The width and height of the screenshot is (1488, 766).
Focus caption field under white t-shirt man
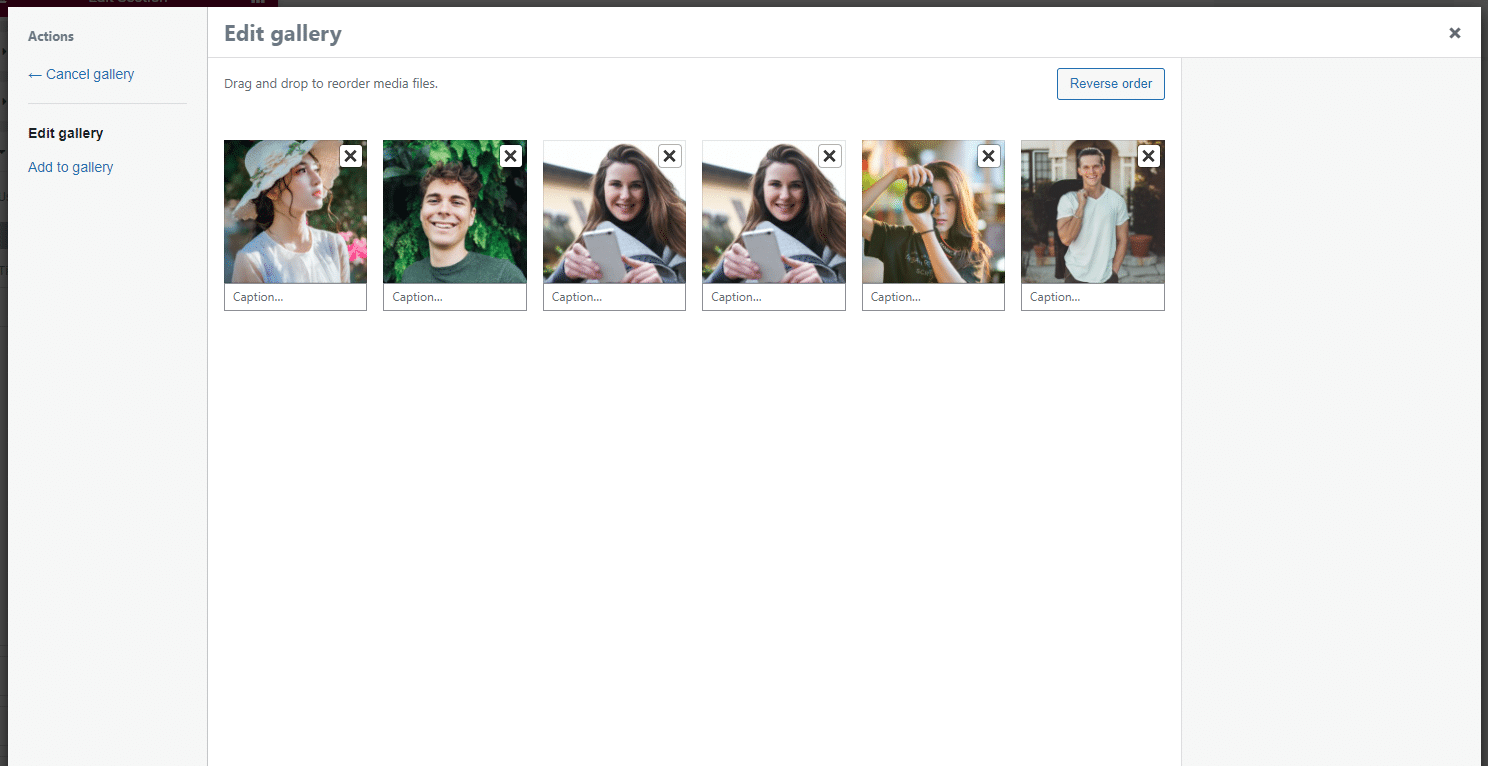click(x=1092, y=297)
